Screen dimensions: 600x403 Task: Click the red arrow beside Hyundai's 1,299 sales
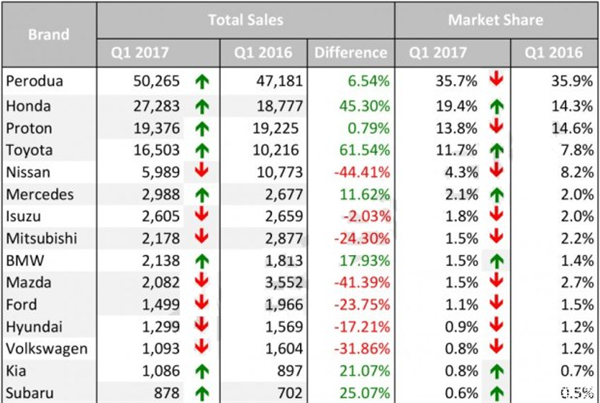click(202, 325)
